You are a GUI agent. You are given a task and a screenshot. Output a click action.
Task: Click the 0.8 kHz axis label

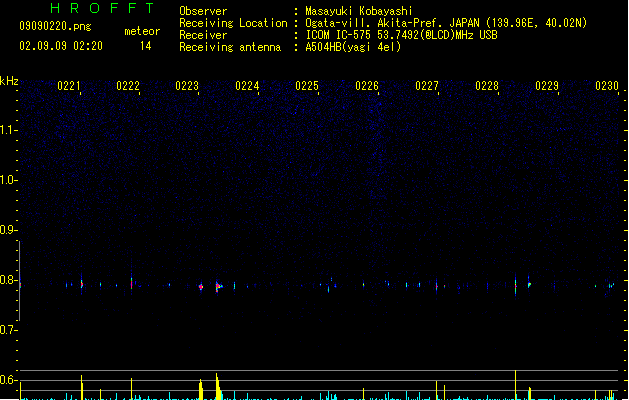8,280
